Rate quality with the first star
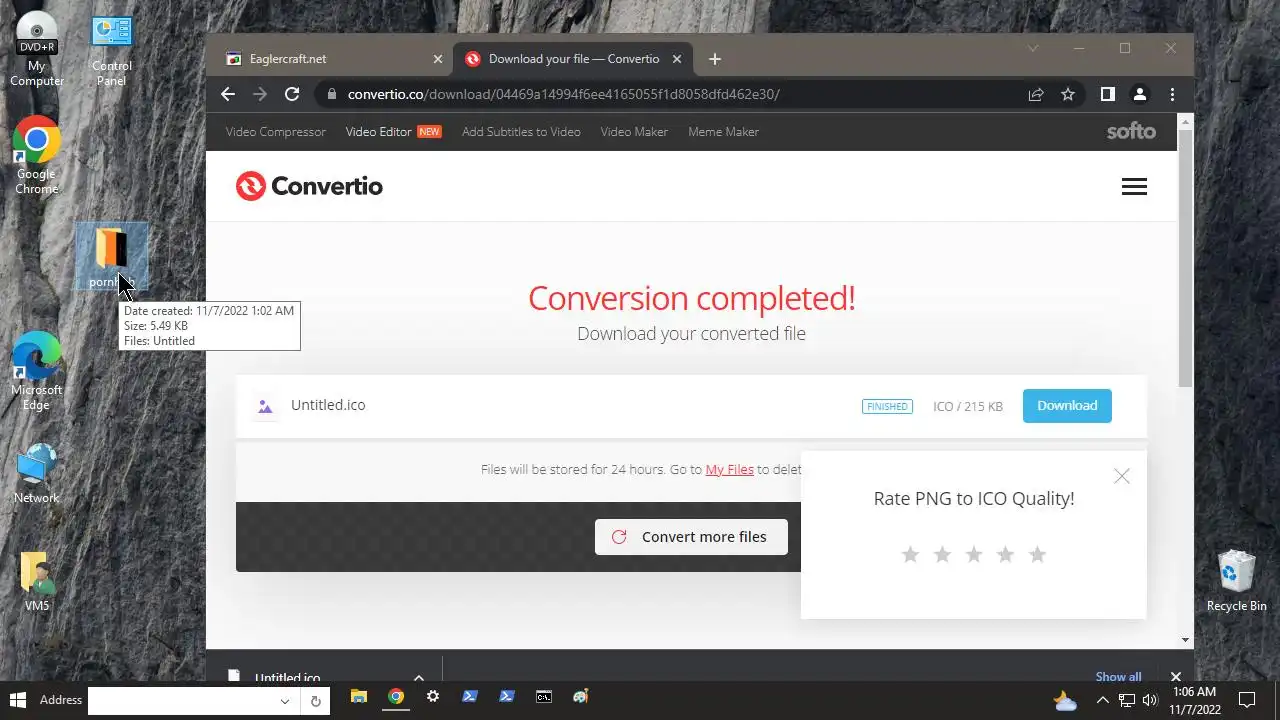The height and width of the screenshot is (720, 1280). click(910, 554)
